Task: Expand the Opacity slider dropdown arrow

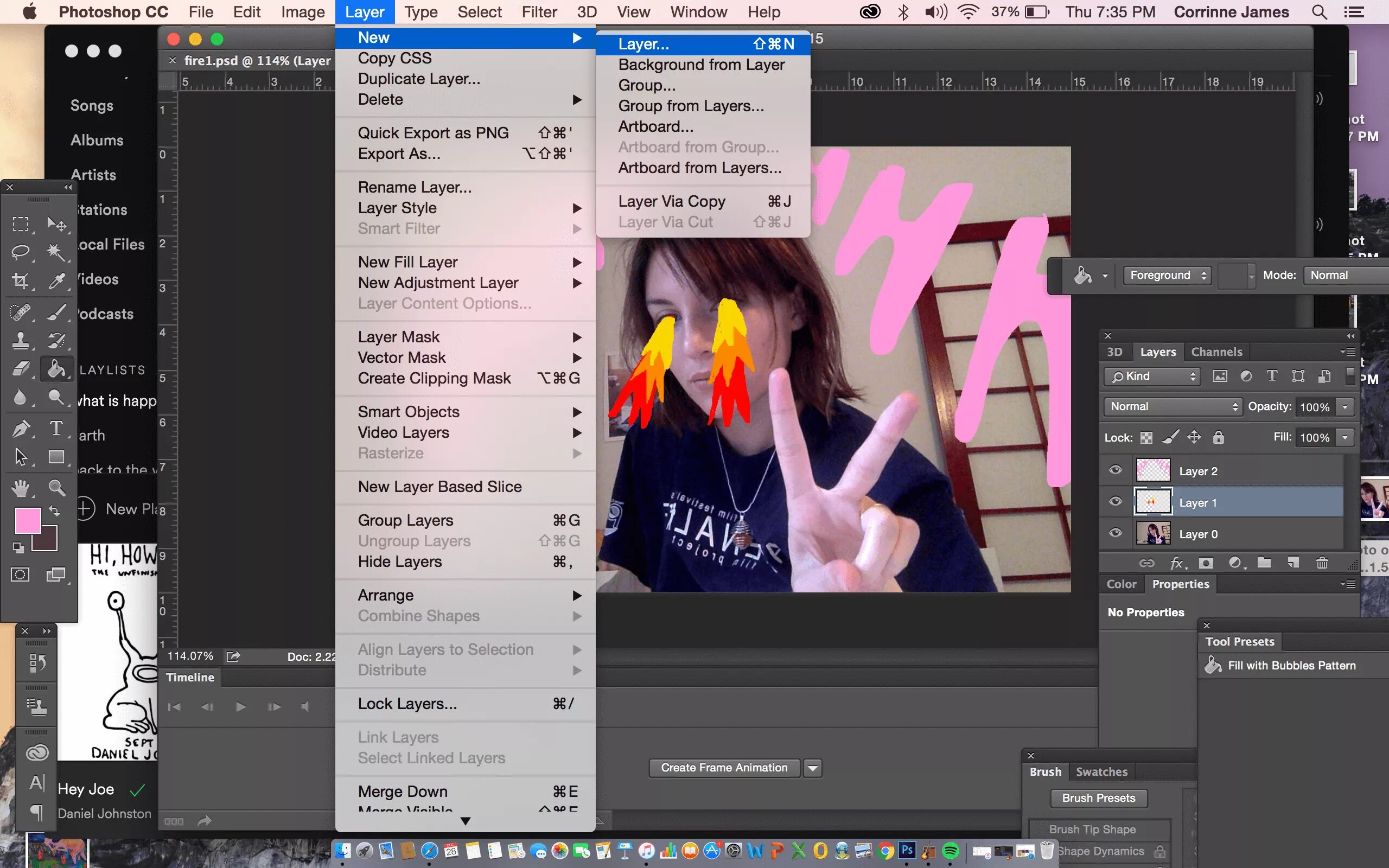Action: click(1345, 407)
